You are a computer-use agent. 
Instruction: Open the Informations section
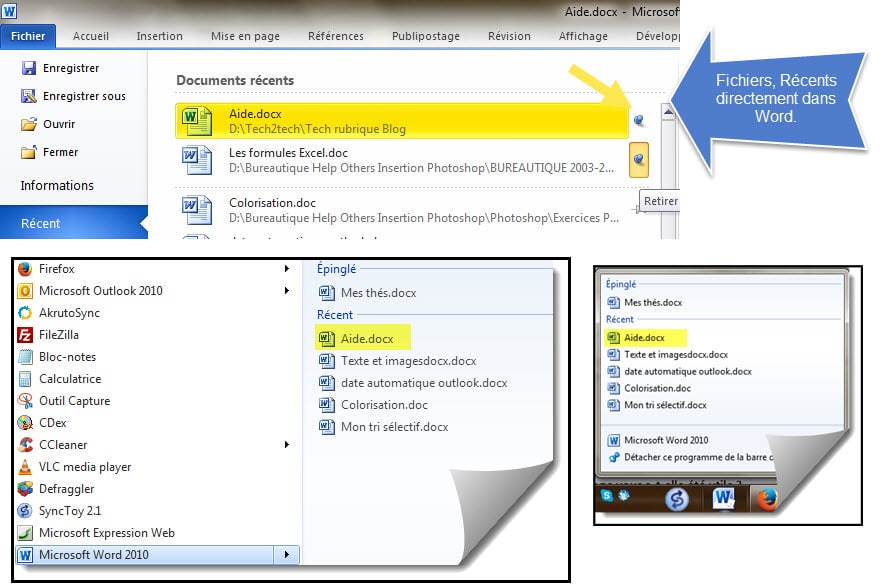tap(57, 185)
